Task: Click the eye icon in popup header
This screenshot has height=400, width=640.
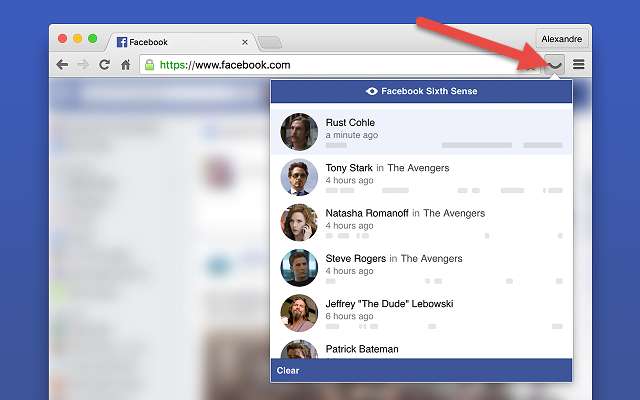Action: (371, 91)
